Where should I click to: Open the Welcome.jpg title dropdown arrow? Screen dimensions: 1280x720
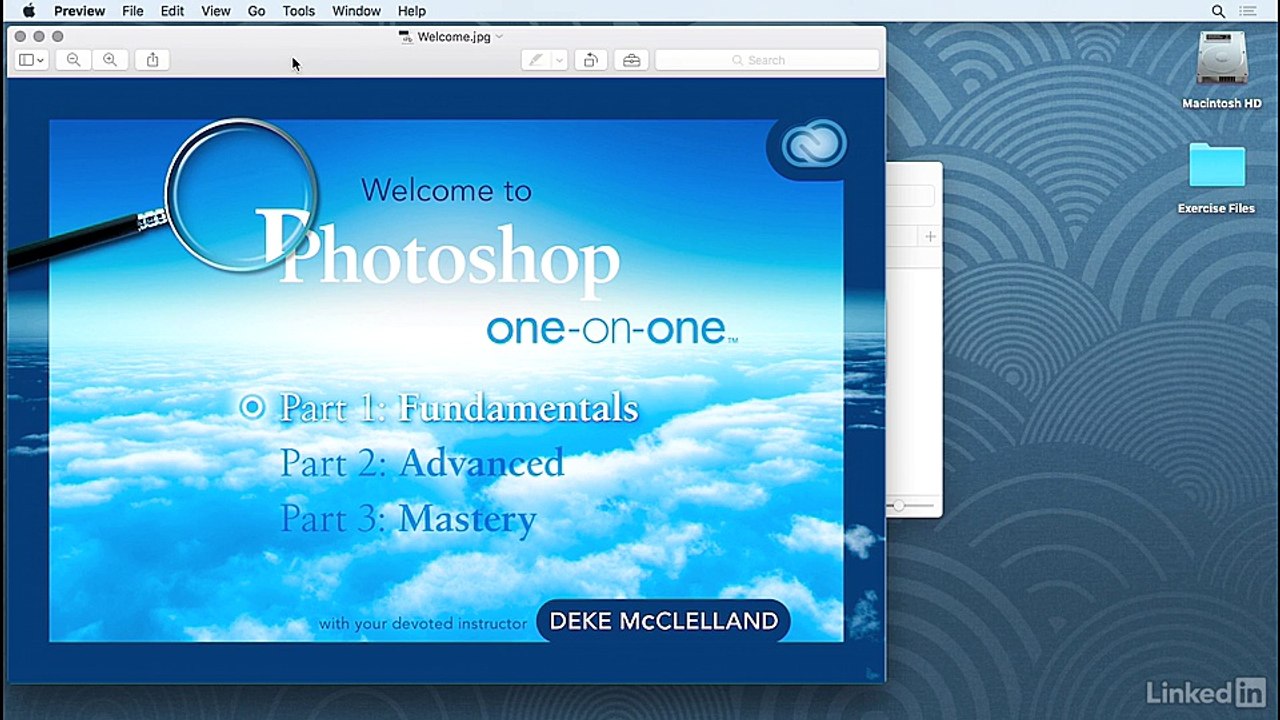coord(499,37)
